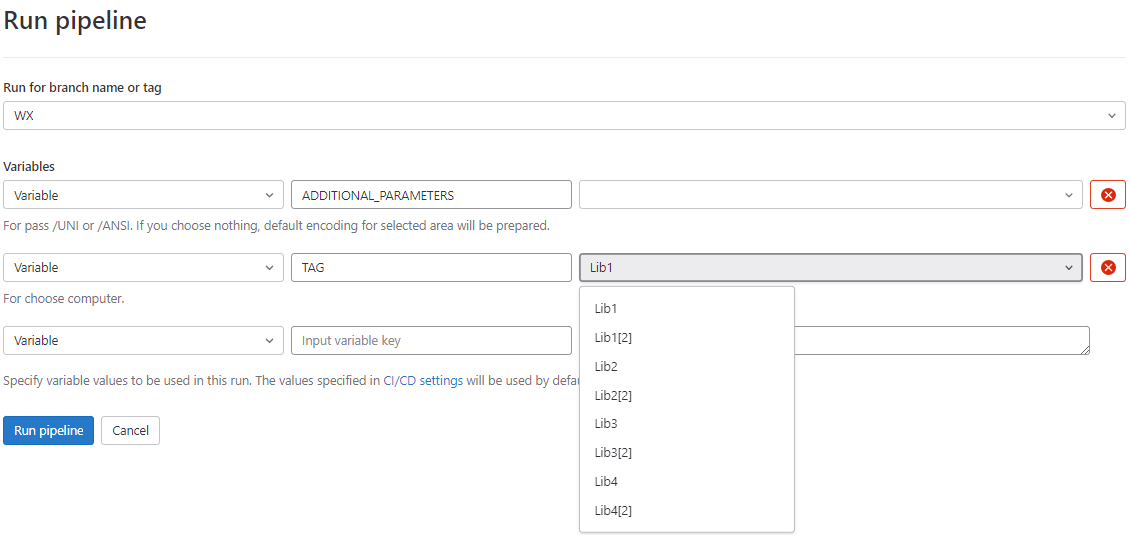Remove the ADDITIONAL_PARAMETERS variable row
Viewport: 1130px width, 535px height.
[x=1107, y=195]
